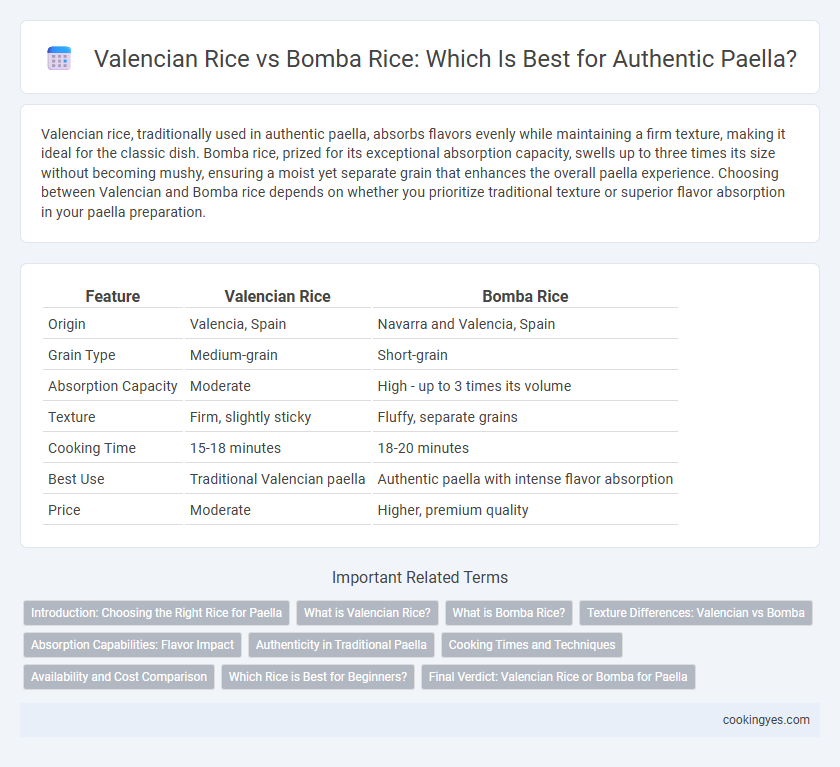Select the '18-20 minutes' cell

tap(423, 448)
